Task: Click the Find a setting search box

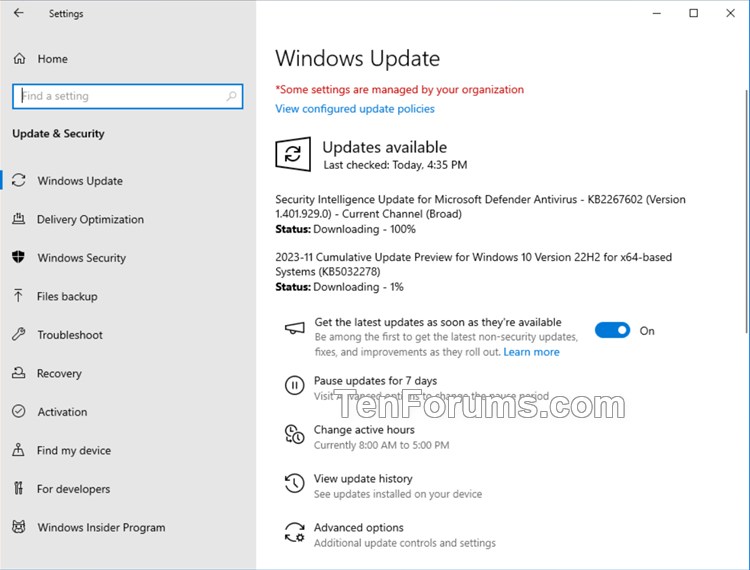Action: pyautogui.click(x=127, y=96)
